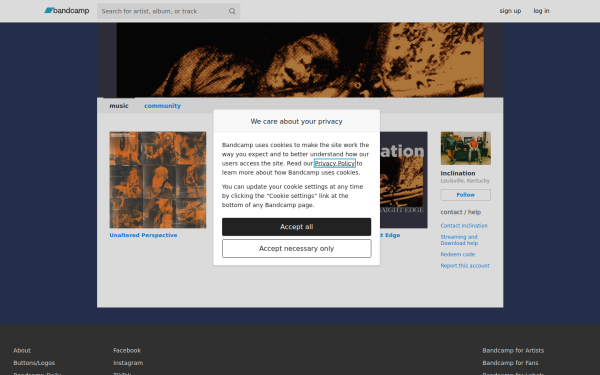600x375 pixels.
Task: Open the Unaltered Perspective album cover
Action: [x=158, y=180]
